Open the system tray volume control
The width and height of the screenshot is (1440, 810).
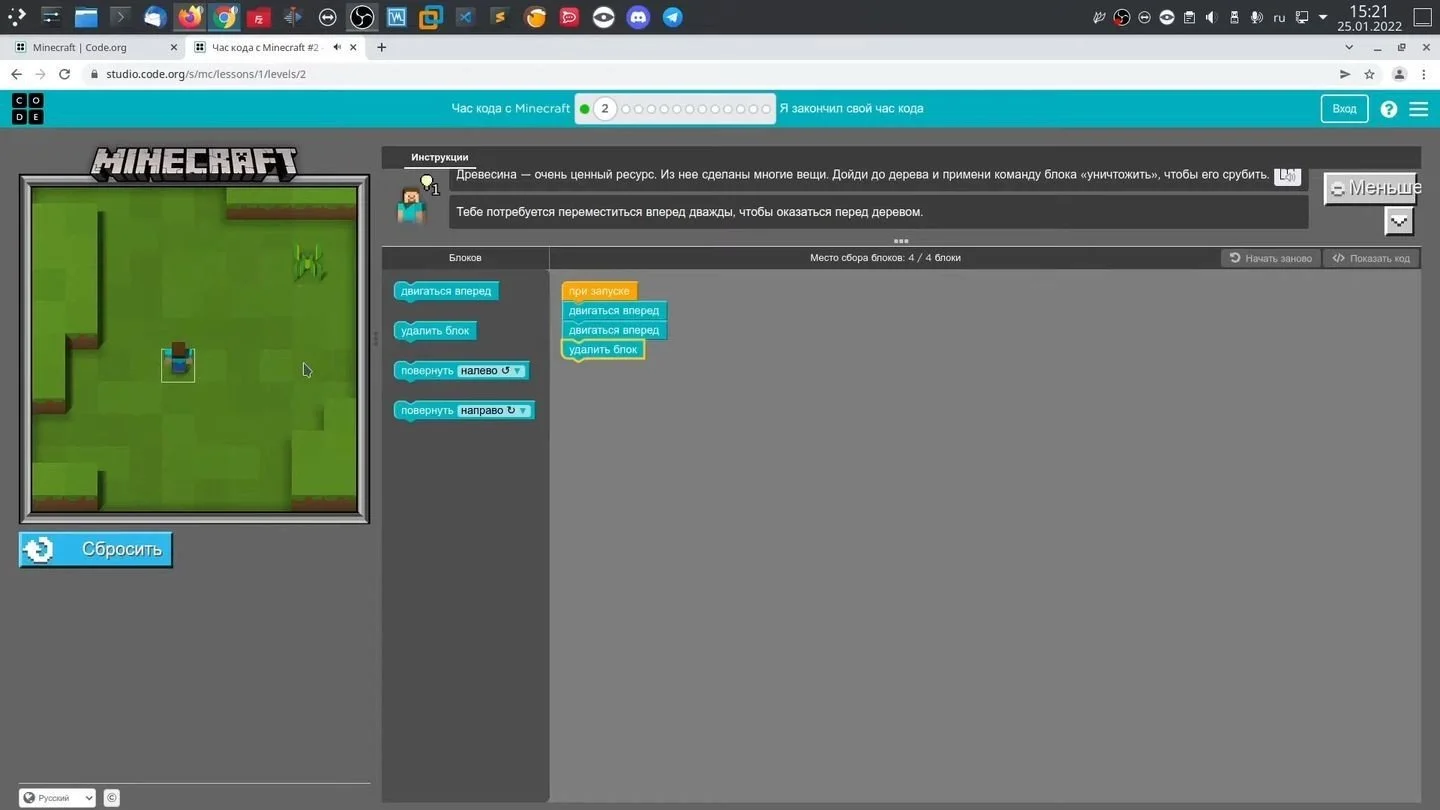(1211, 17)
